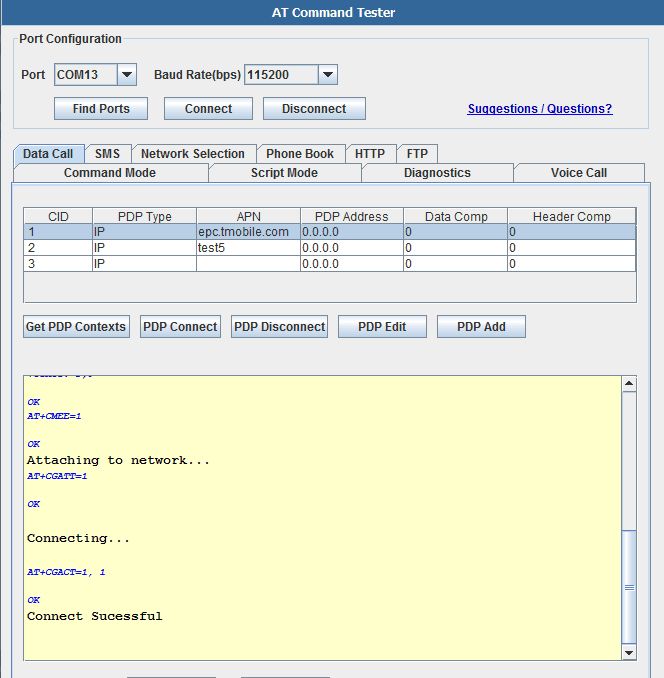Viewport: 664px width, 678px height.
Task: Open the Network Selection tab
Action: coord(193,154)
